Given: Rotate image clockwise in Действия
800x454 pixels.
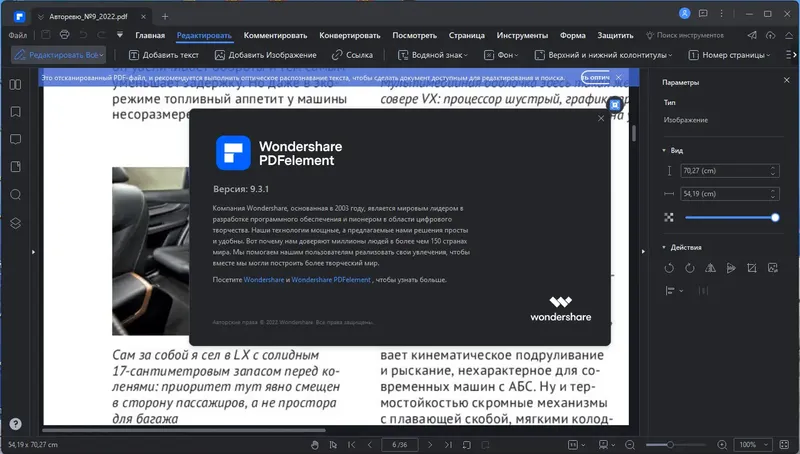Looking at the screenshot, I should pyautogui.click(x=690, y=268).
